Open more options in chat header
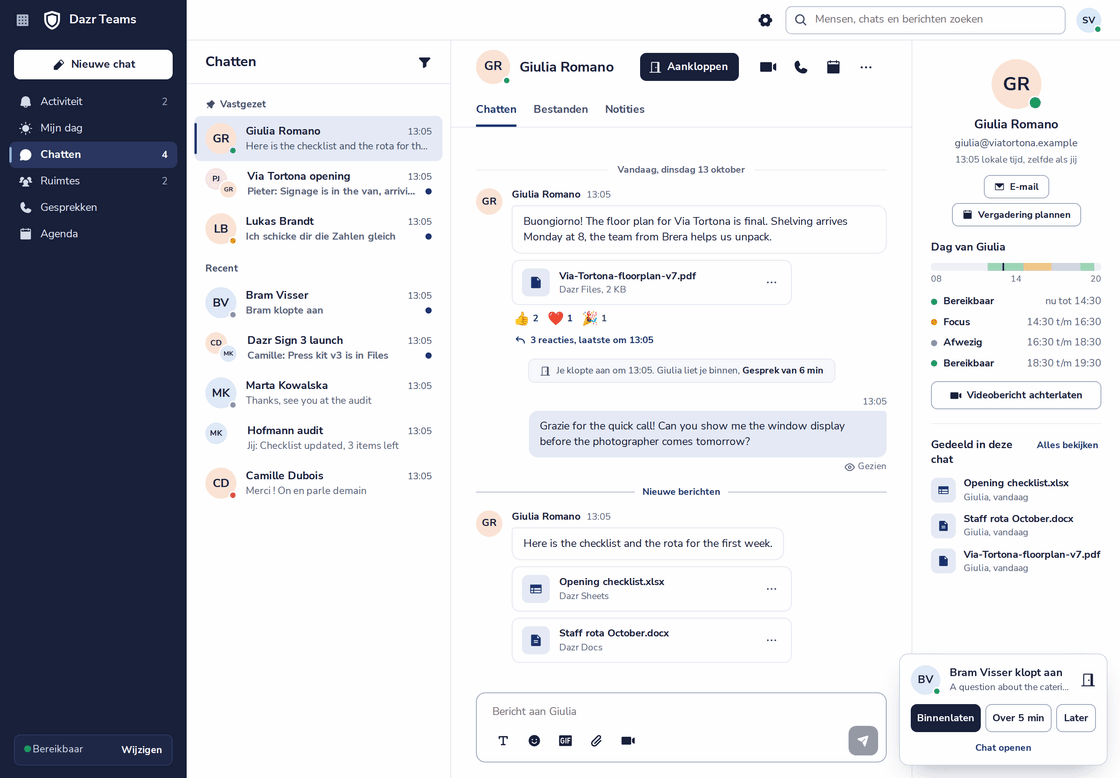Image resolution: width=1120 pixels, height=778 pixels. (x=866, y=67)
